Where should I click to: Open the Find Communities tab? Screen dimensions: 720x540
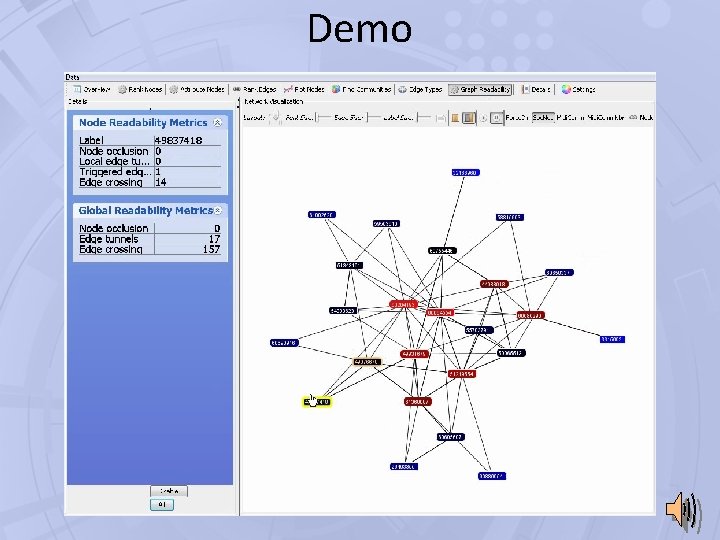(361, 90)
